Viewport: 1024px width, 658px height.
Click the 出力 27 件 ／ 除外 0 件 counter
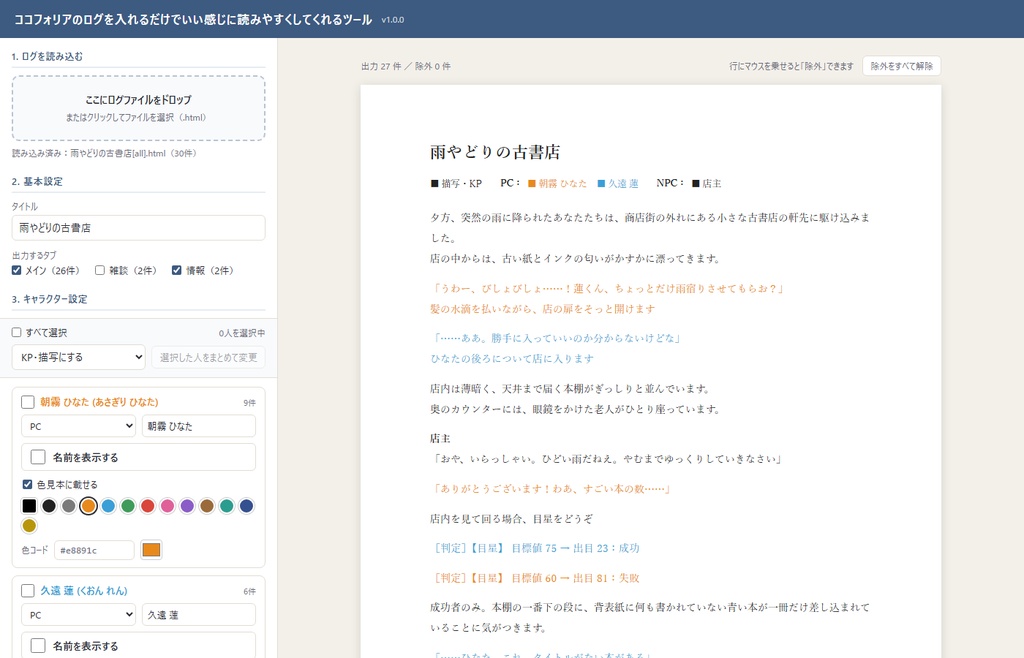click(x=406, y=66)
